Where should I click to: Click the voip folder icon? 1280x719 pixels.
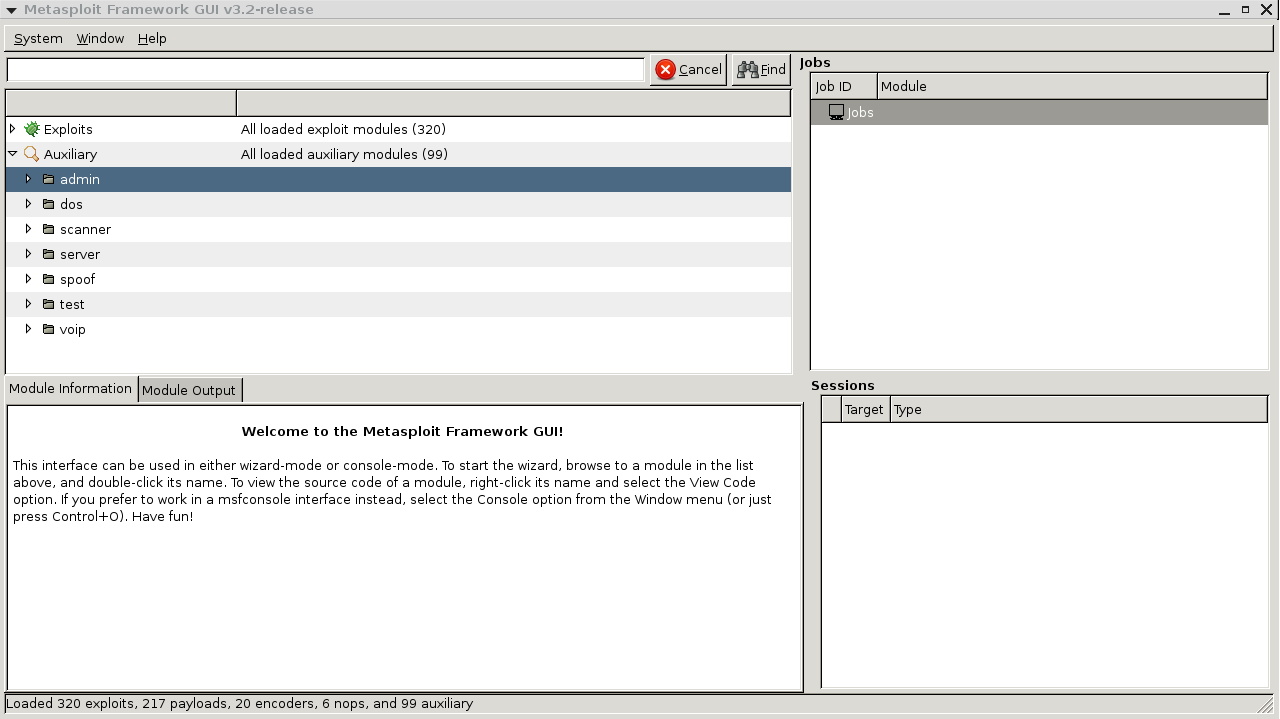pyautogui.click(x=48, y=329)
